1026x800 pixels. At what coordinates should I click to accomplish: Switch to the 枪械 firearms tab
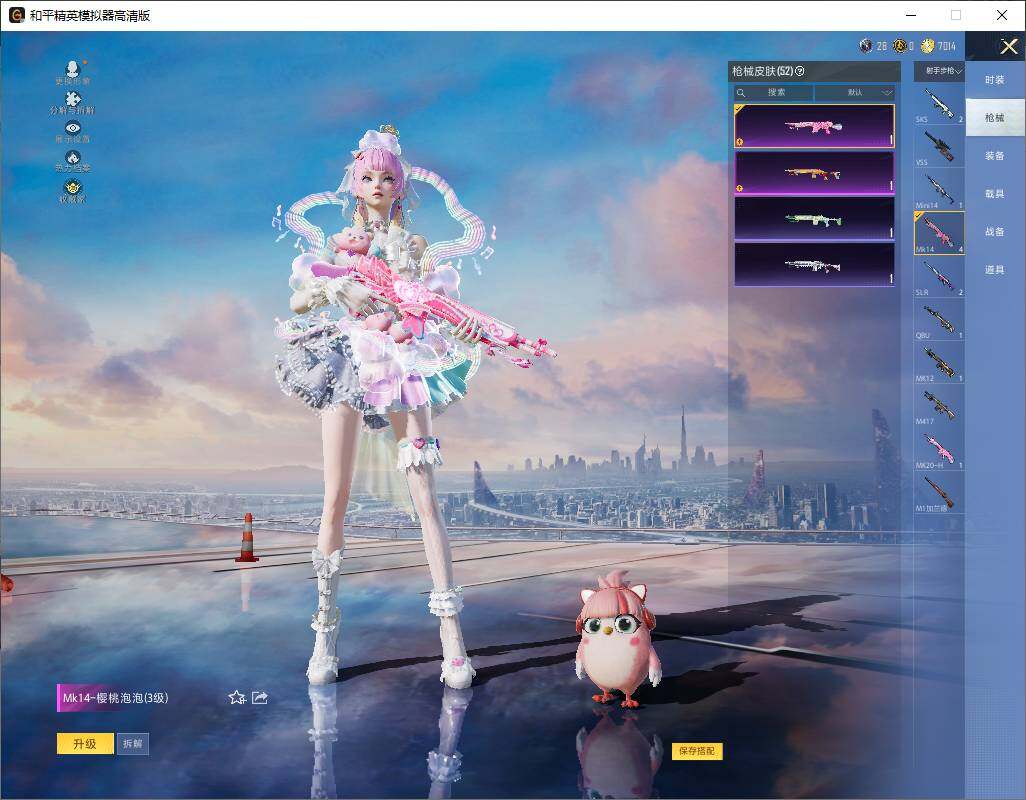[x=995, y=118]
